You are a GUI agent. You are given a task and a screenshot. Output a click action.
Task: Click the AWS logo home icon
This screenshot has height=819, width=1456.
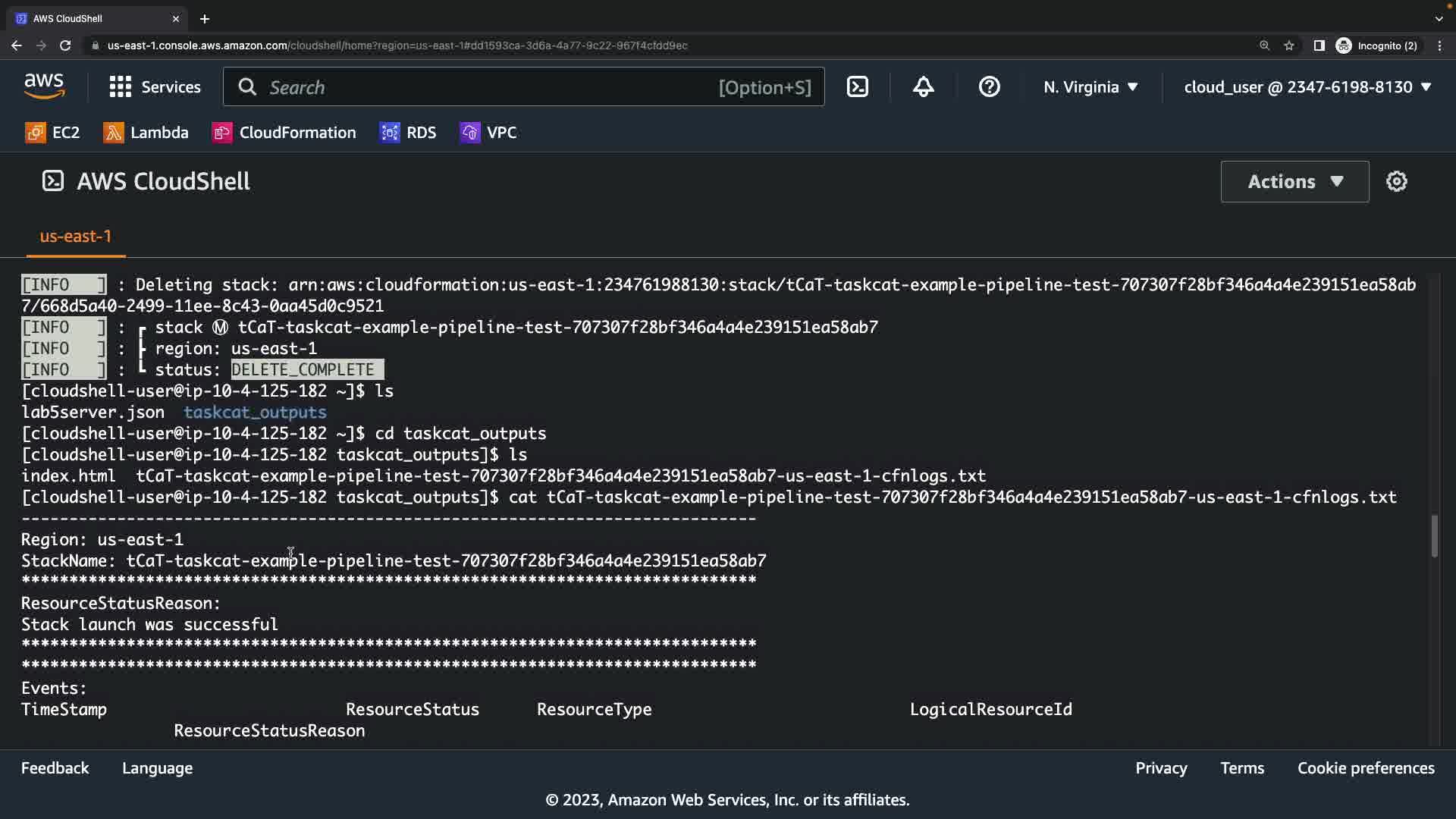44,87
